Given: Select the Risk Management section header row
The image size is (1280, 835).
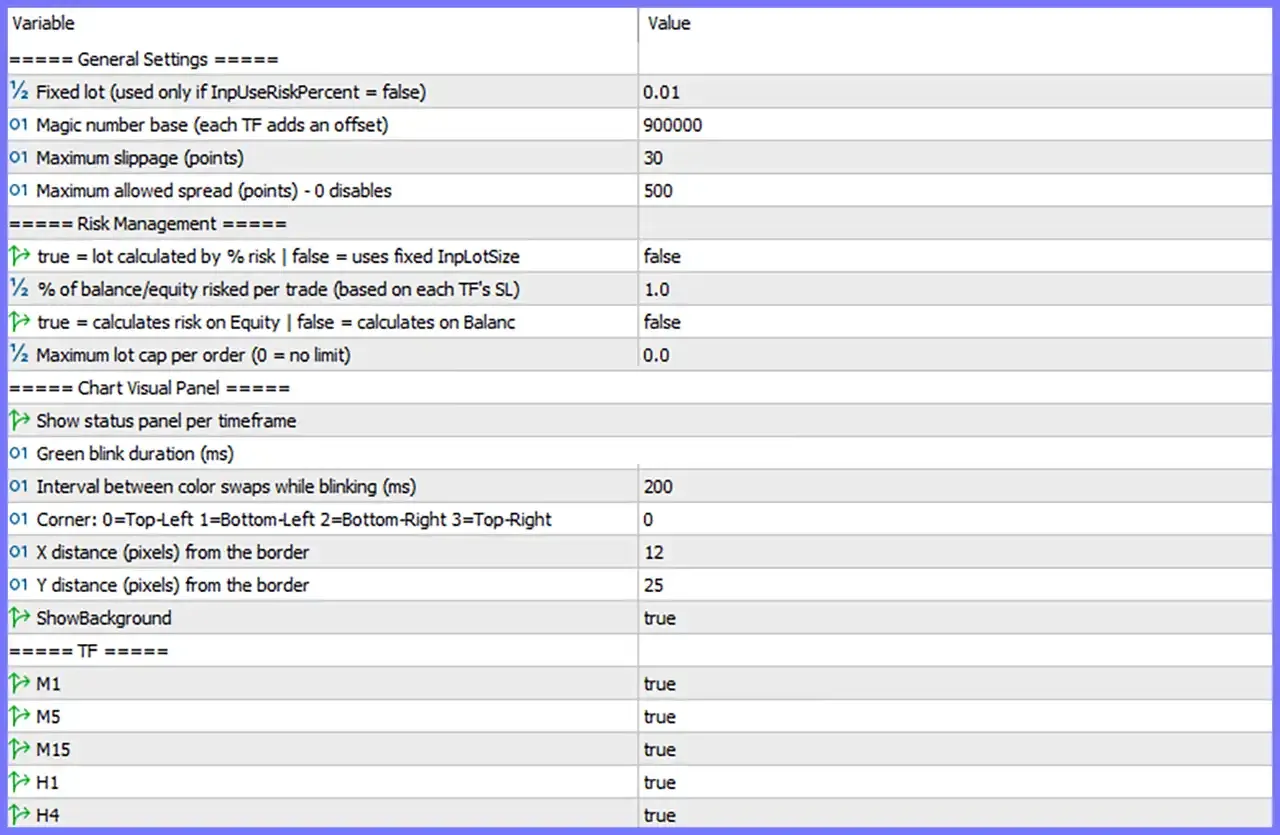Looking at the screenshot, I should point(640,224).
